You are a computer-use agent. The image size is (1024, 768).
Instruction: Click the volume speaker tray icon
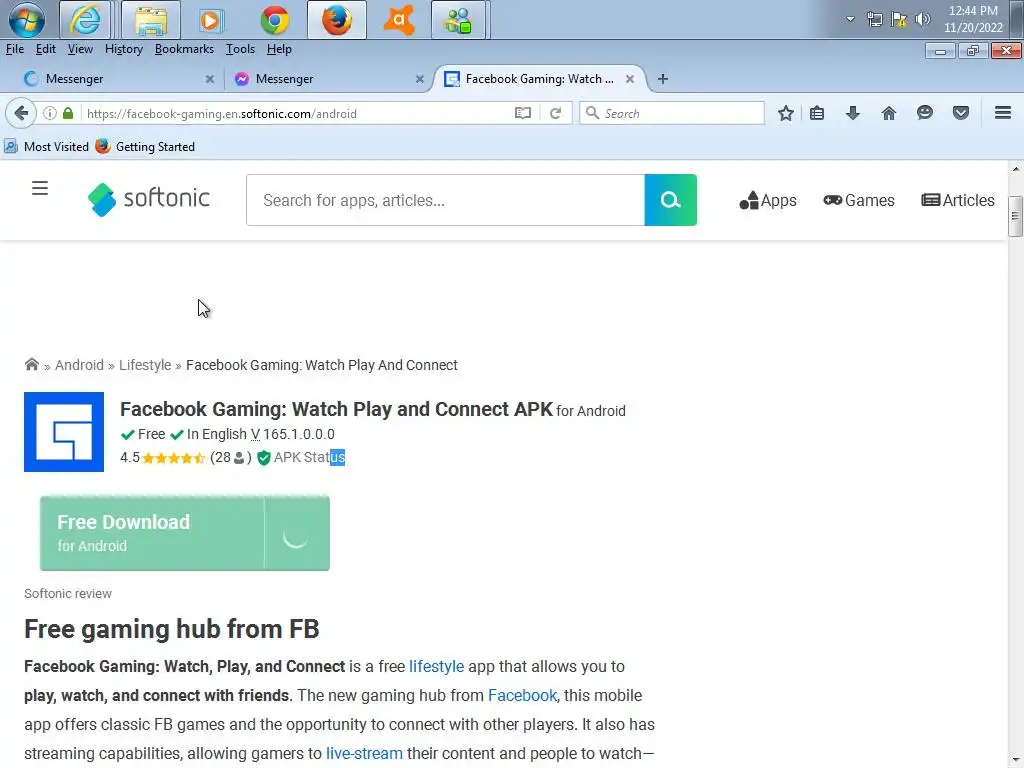[922, 19]
